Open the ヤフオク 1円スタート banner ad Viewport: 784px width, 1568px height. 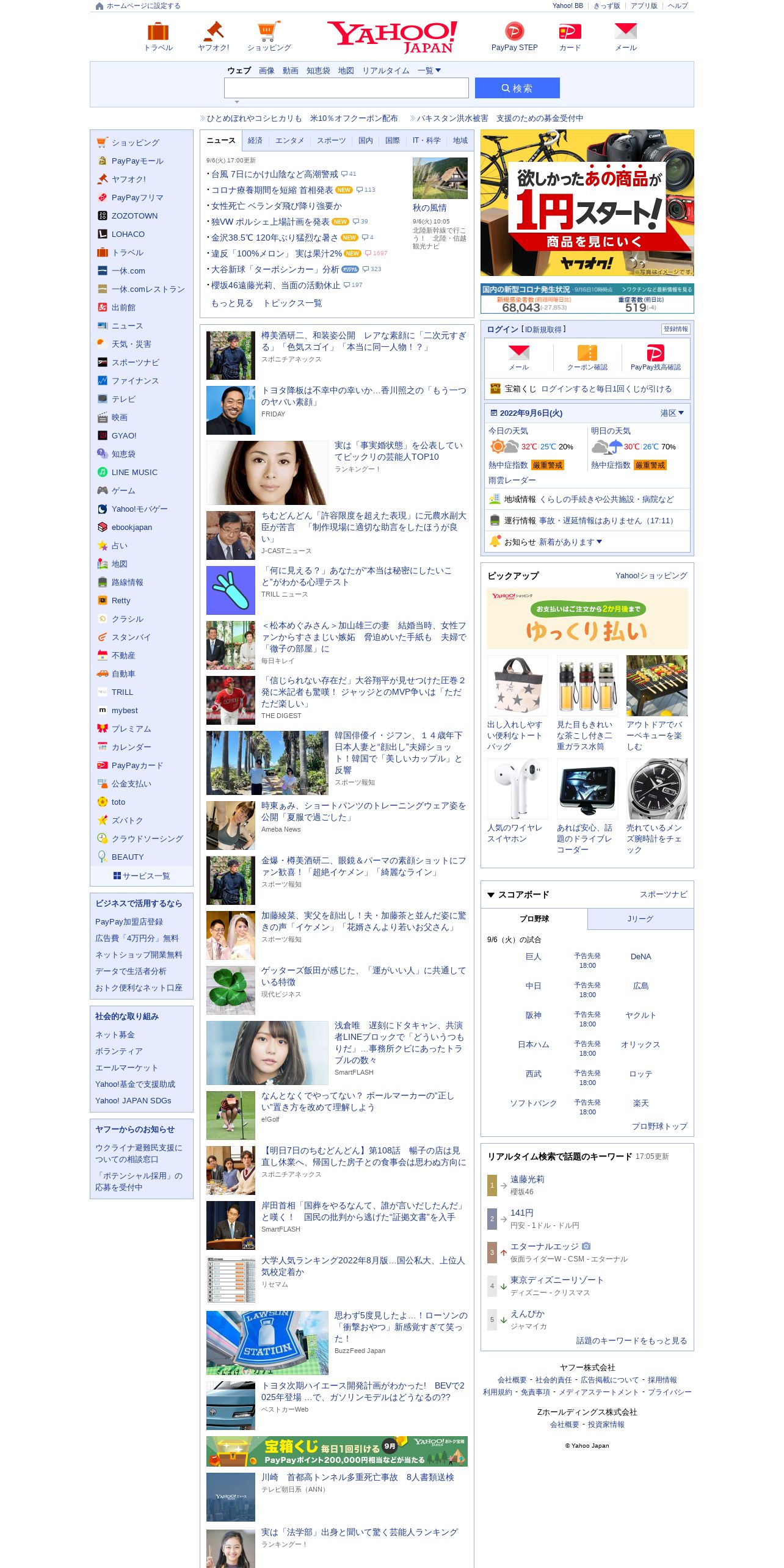(587, 203)
